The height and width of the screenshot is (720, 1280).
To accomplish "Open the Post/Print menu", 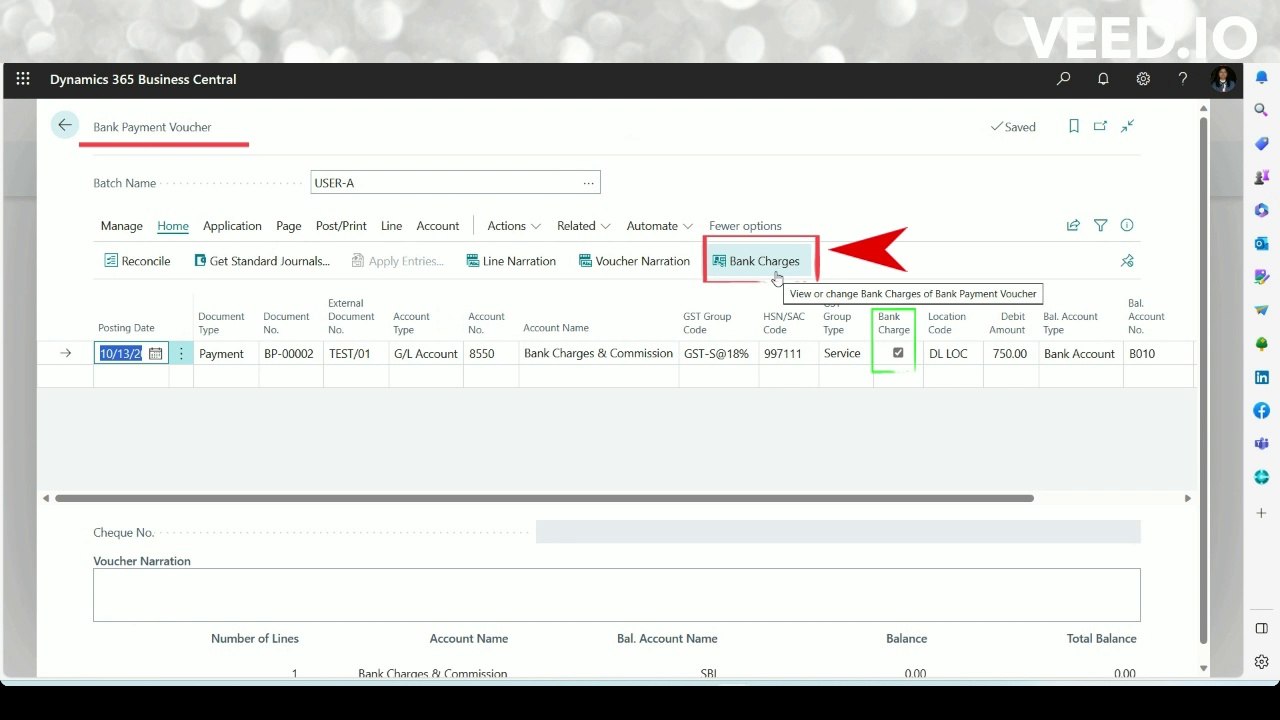I will click(x=341, y=226).
